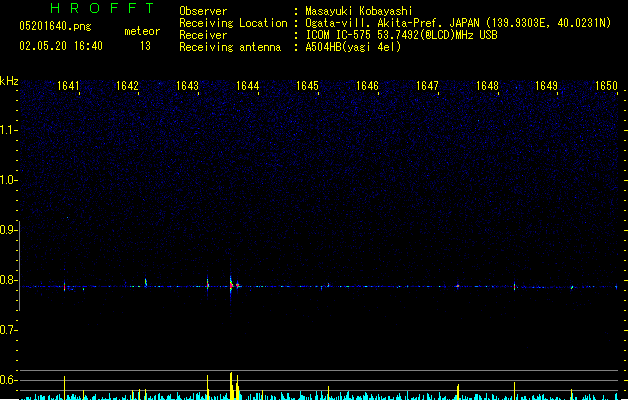629x400 pixels.
Task: Select the file name 05201640.png
Action: [55, 26]
